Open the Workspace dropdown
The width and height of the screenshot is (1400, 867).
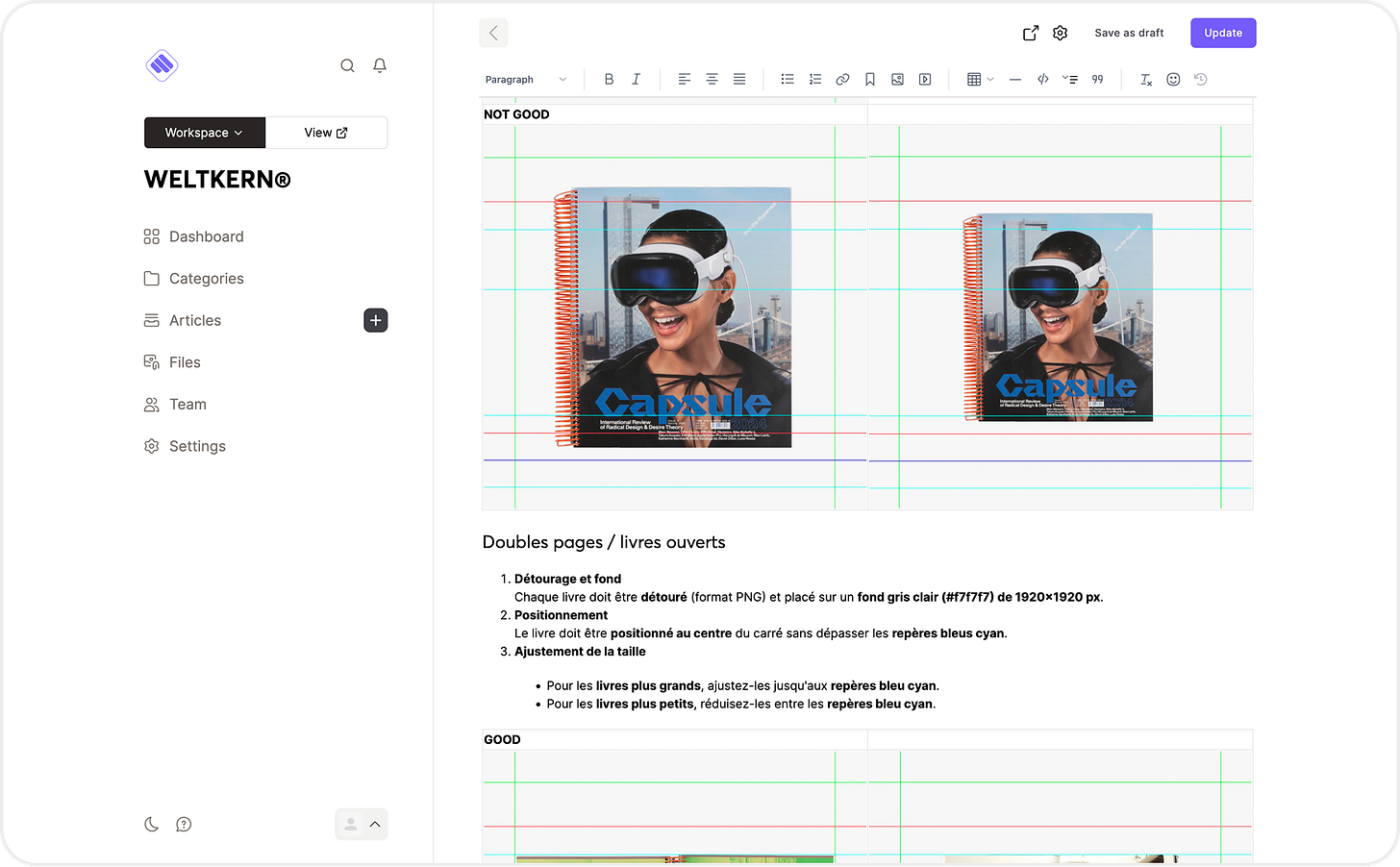[204, 133]
